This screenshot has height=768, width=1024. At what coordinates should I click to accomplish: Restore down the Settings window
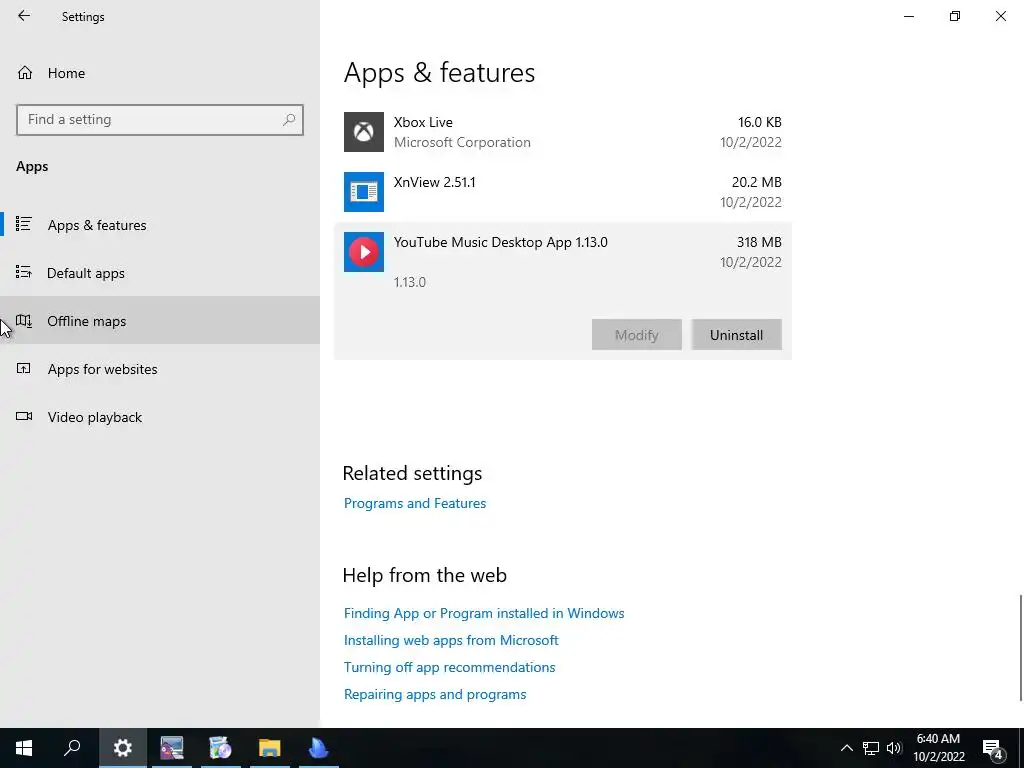tap(955, 16)
